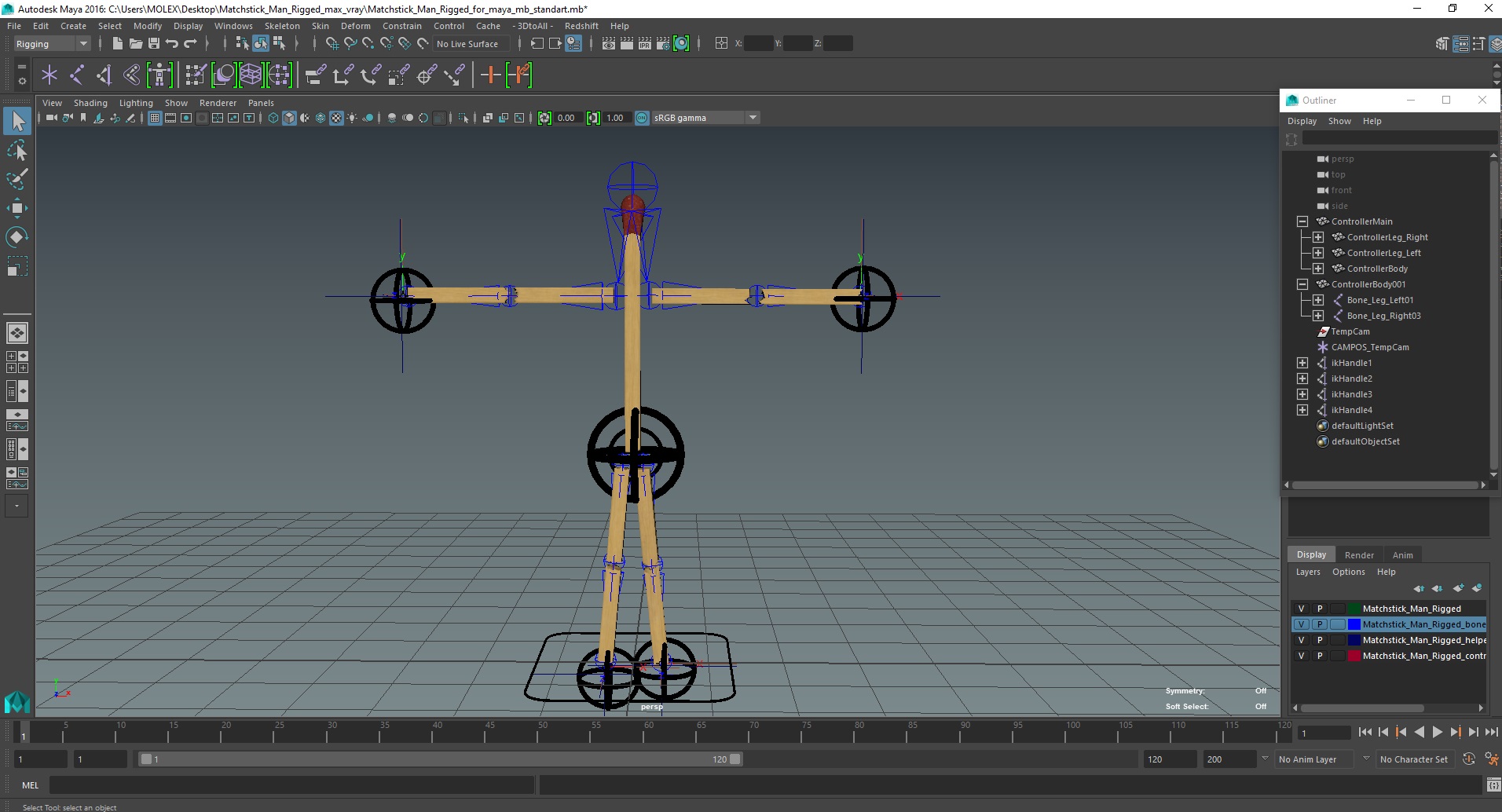Expand ControllerBody in the Outliner
Screen dimensions: 1502x812
pos(1318,269)
